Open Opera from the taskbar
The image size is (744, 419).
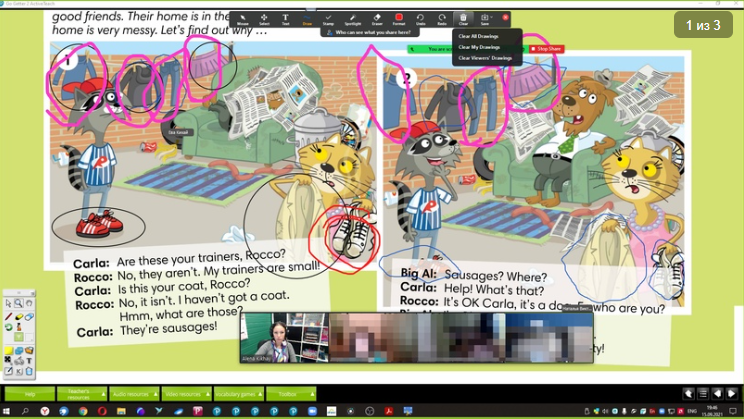102,411
